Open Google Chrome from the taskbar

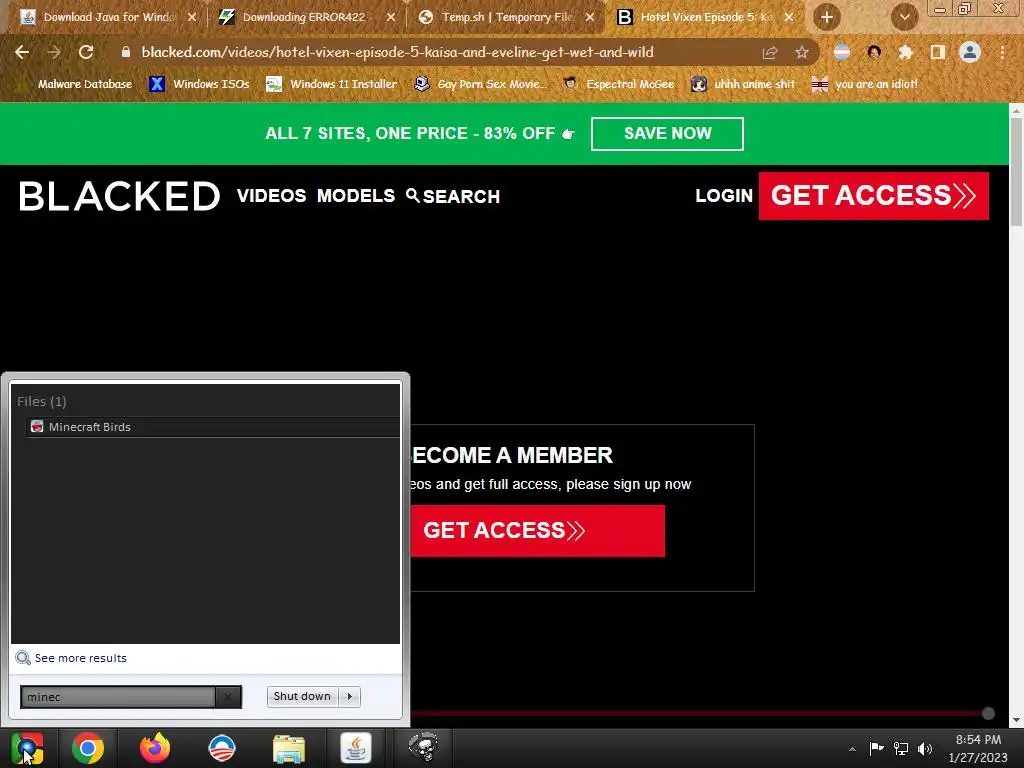point(88,748)
